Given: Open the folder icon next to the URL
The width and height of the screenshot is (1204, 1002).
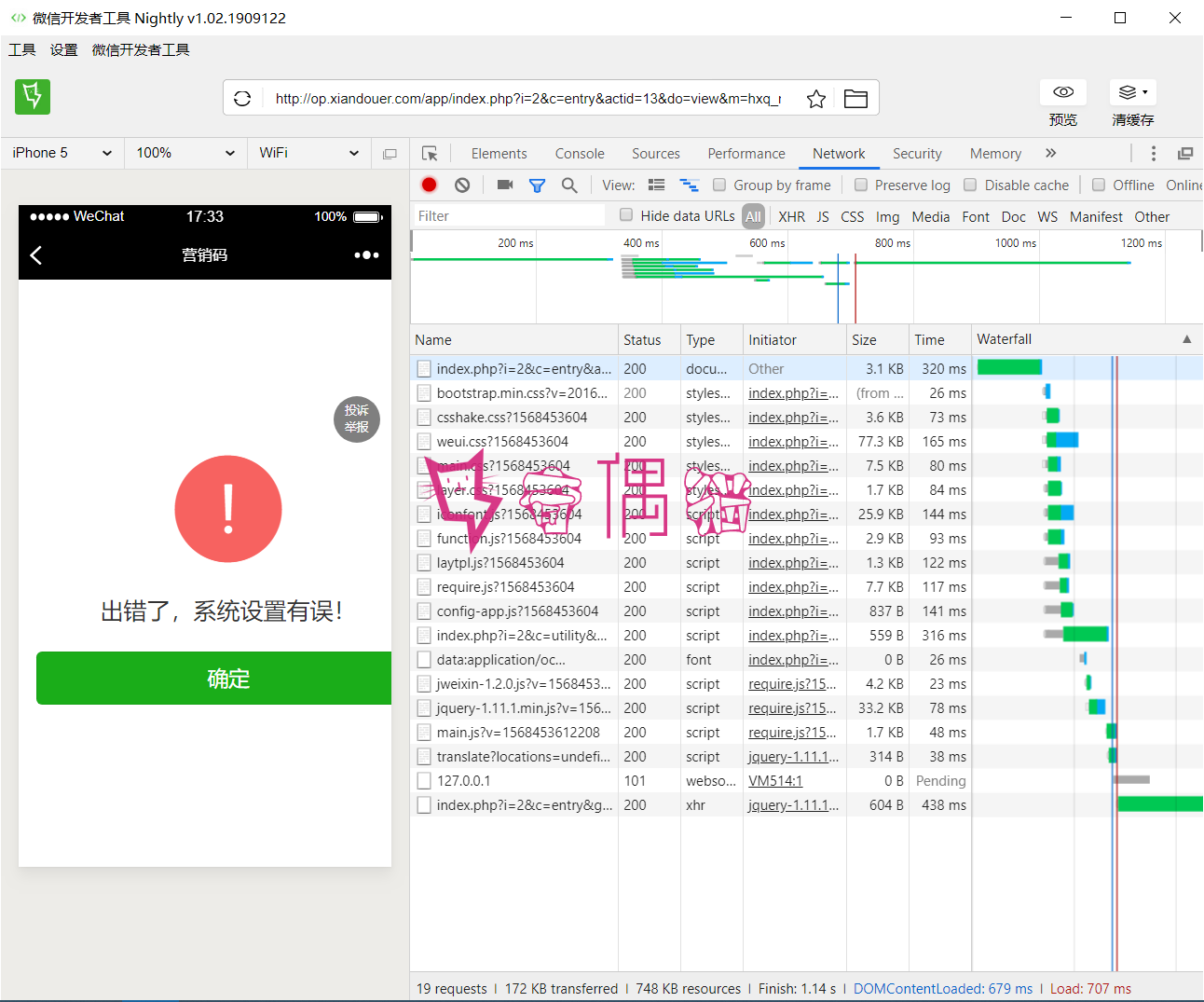Looking at the screenshot, I should coord(855,99).
